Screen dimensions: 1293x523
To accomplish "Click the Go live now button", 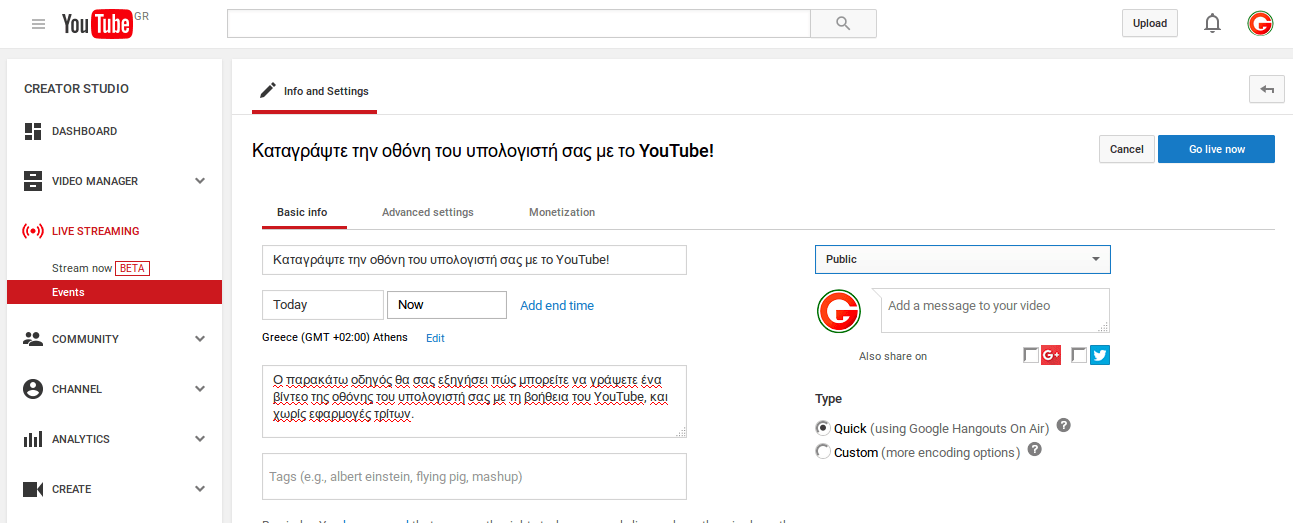I will coord(1216,149).
